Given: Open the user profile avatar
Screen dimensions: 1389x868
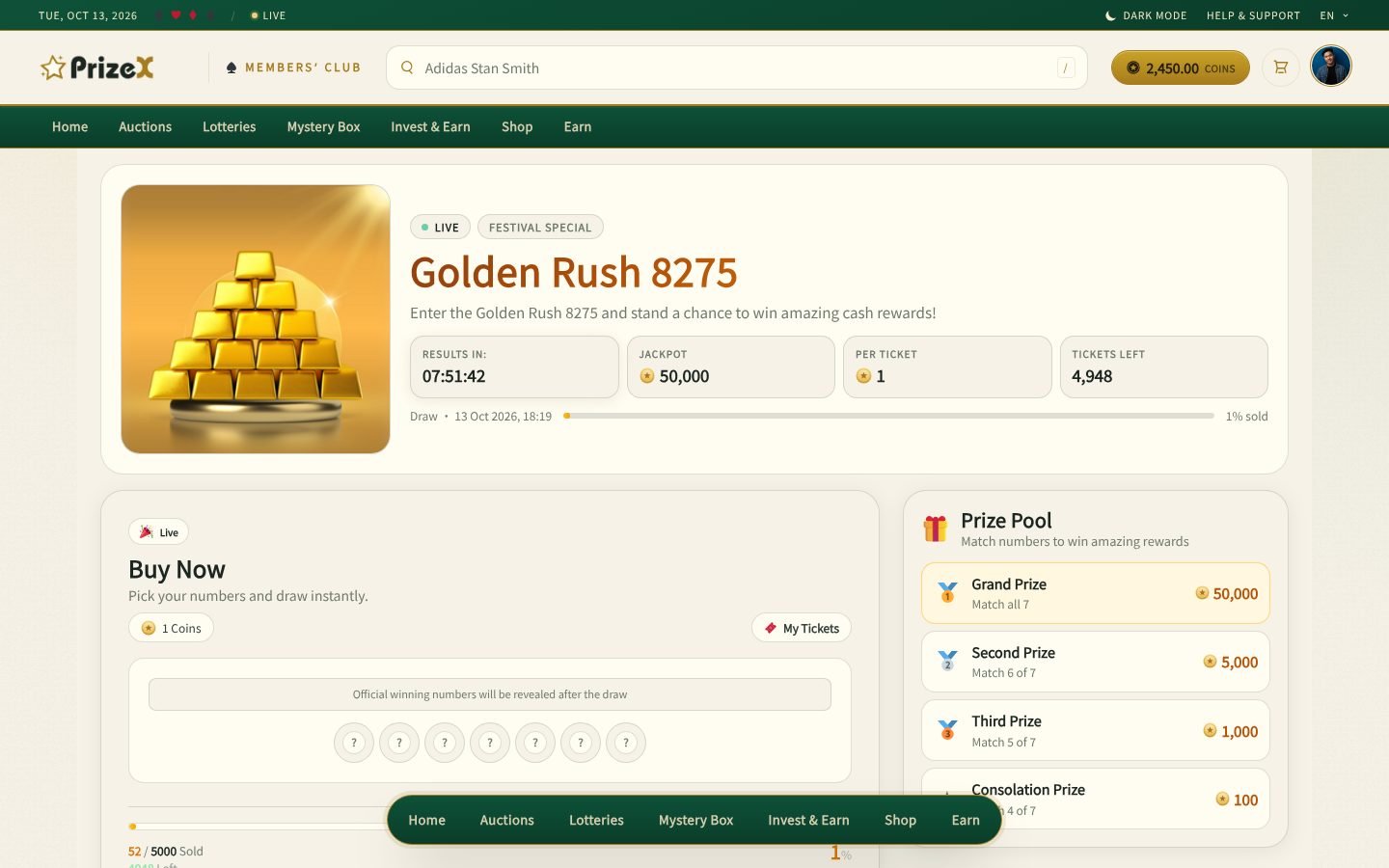Looking at the screenshot, I should (1331, 67).
